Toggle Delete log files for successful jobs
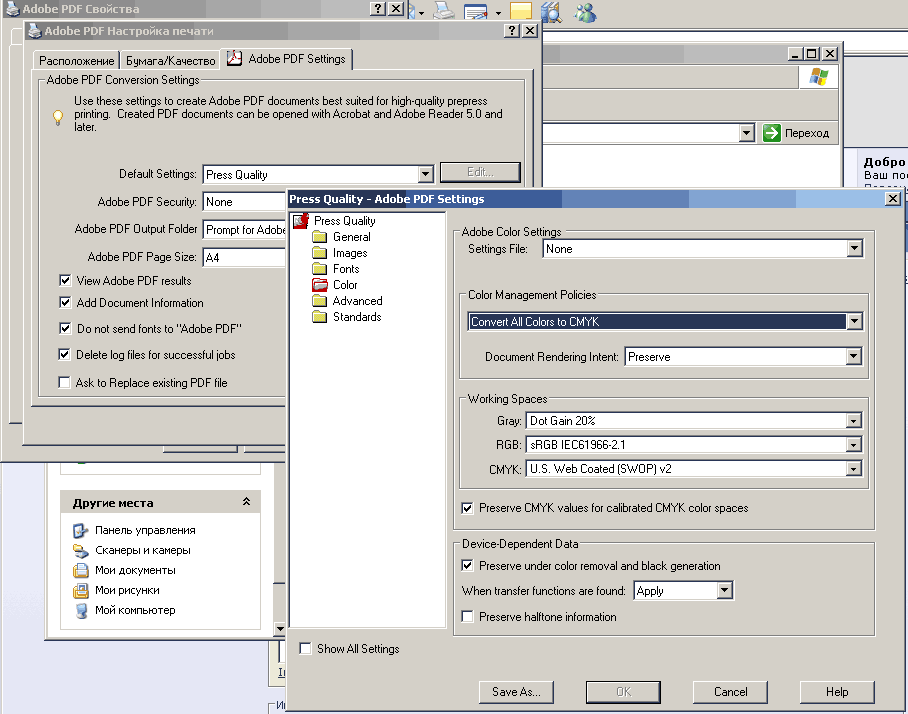 [65, 355]
